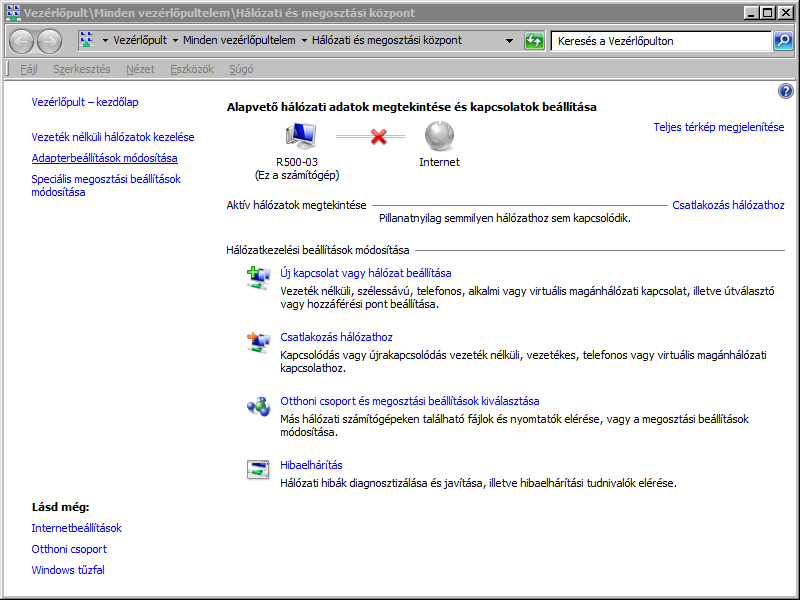Open the Fájl menu
Viewport: 800px width, 600px height.
(29, 69)
